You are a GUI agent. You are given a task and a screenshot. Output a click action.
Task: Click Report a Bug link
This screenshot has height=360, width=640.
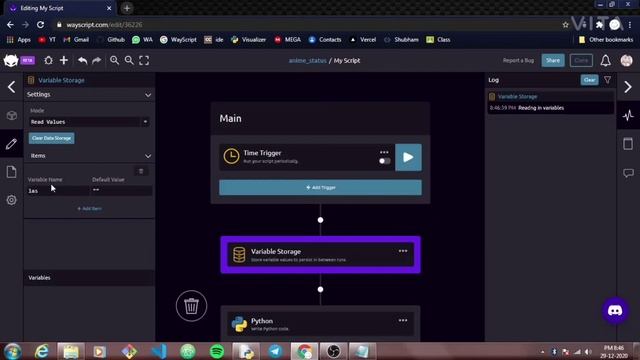pyautogui.click(x=518, y=60)
